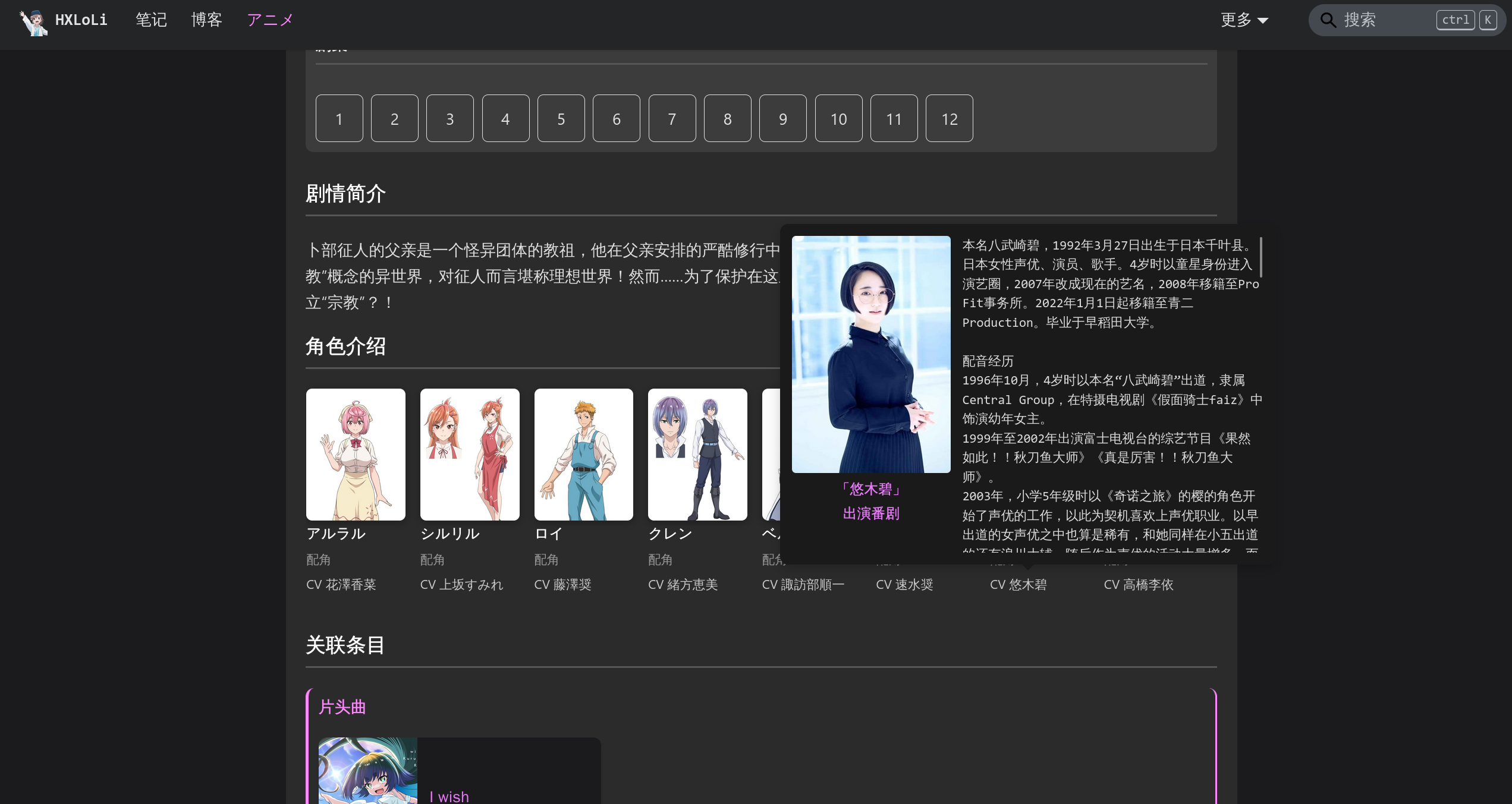
Task: Open the 博客 navigation item
Action: tap(206, 20)
